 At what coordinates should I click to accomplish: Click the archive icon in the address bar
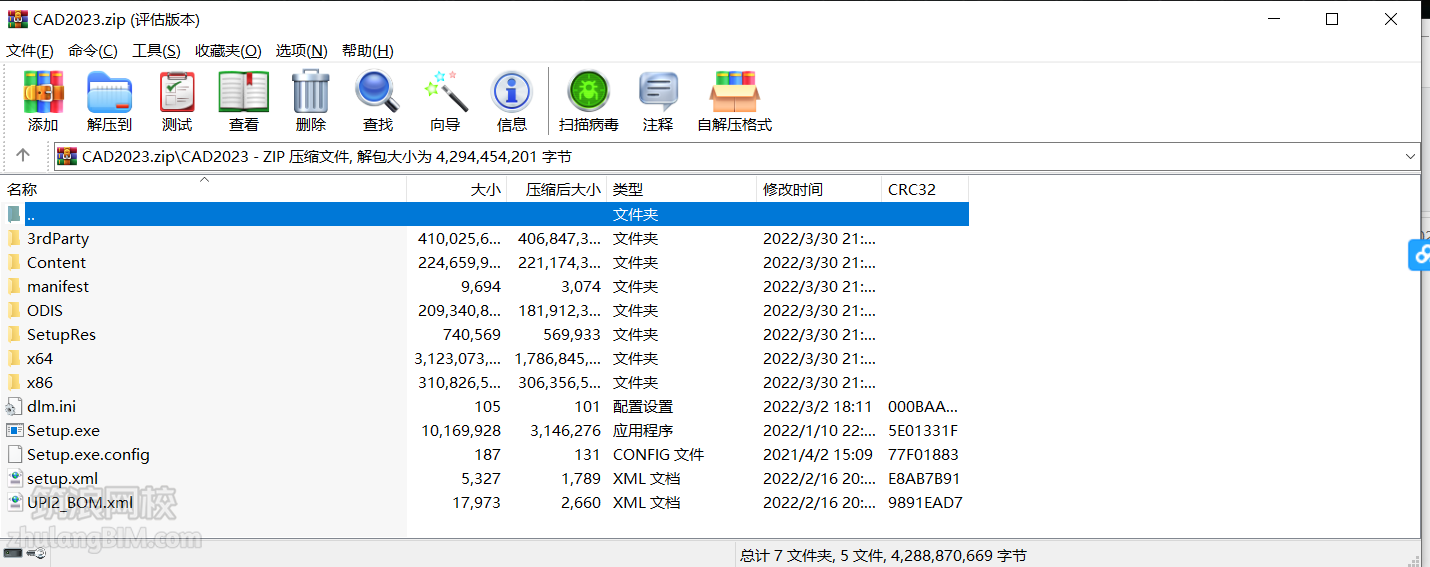[67, 156]
